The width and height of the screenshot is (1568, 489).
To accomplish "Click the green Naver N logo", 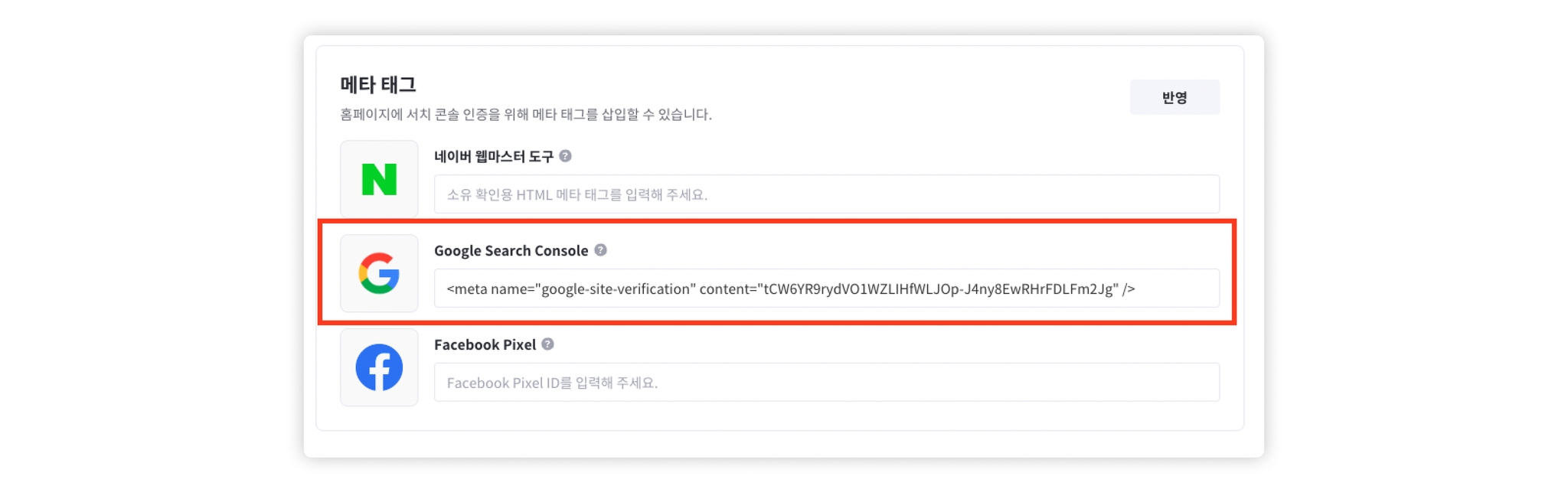I will click(x=379, y=179).
